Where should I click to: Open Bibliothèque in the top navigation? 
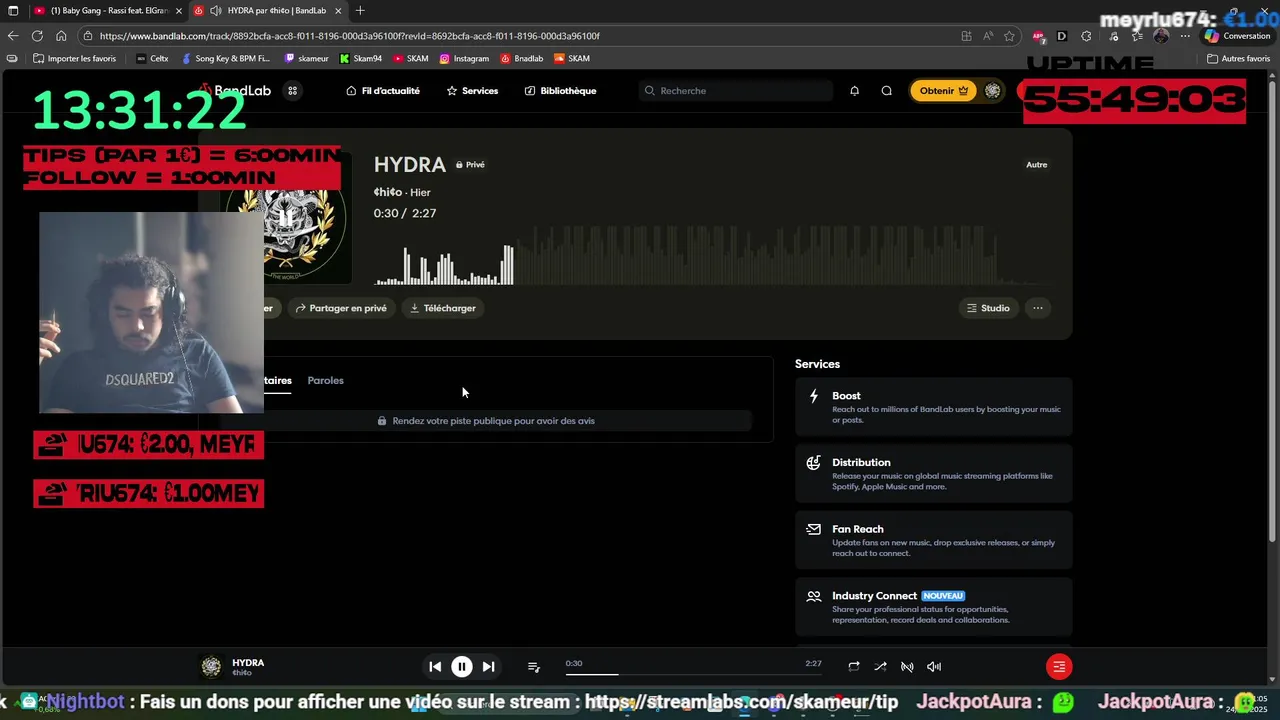point(560,91)
